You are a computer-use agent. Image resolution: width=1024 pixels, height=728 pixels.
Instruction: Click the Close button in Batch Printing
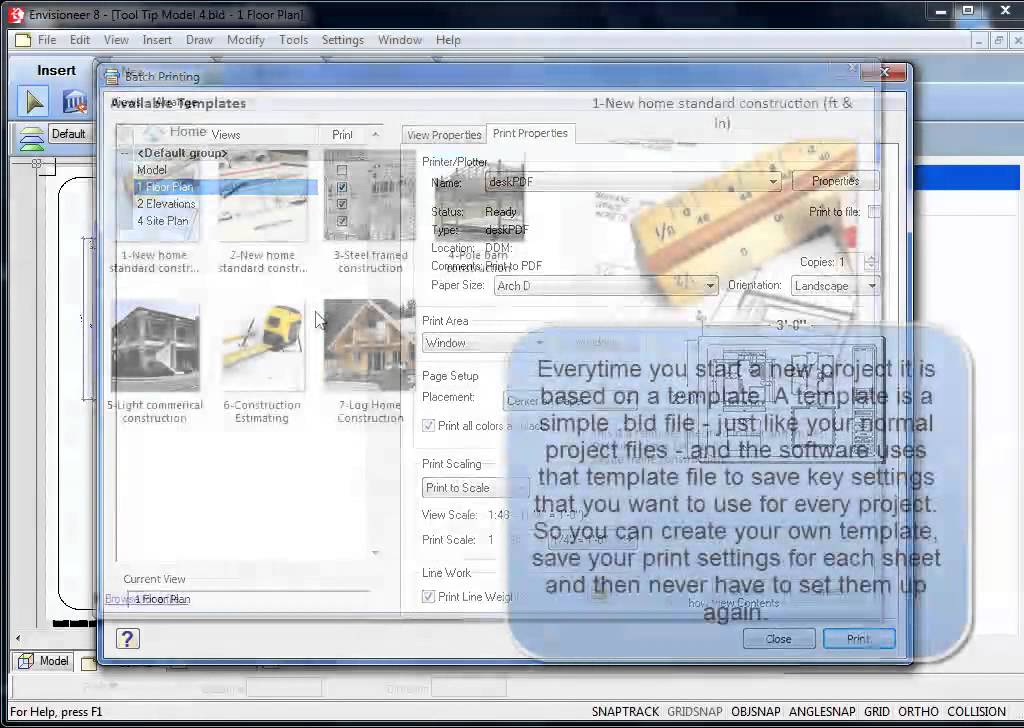(x=778, y=639)
